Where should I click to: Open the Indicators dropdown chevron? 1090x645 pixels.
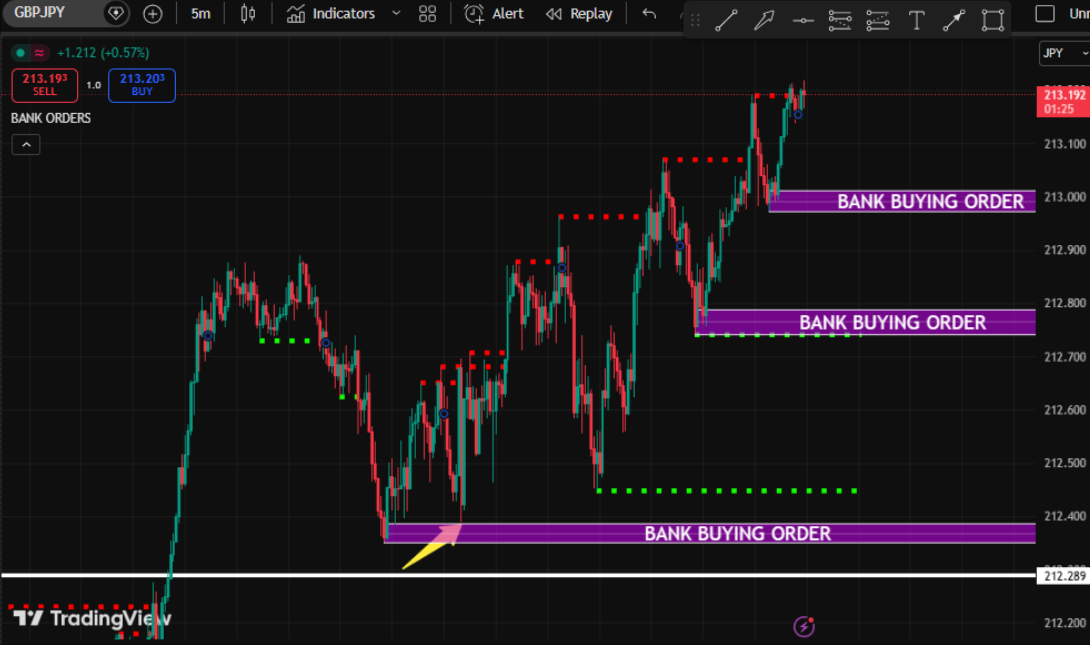(x=395, y=14)
